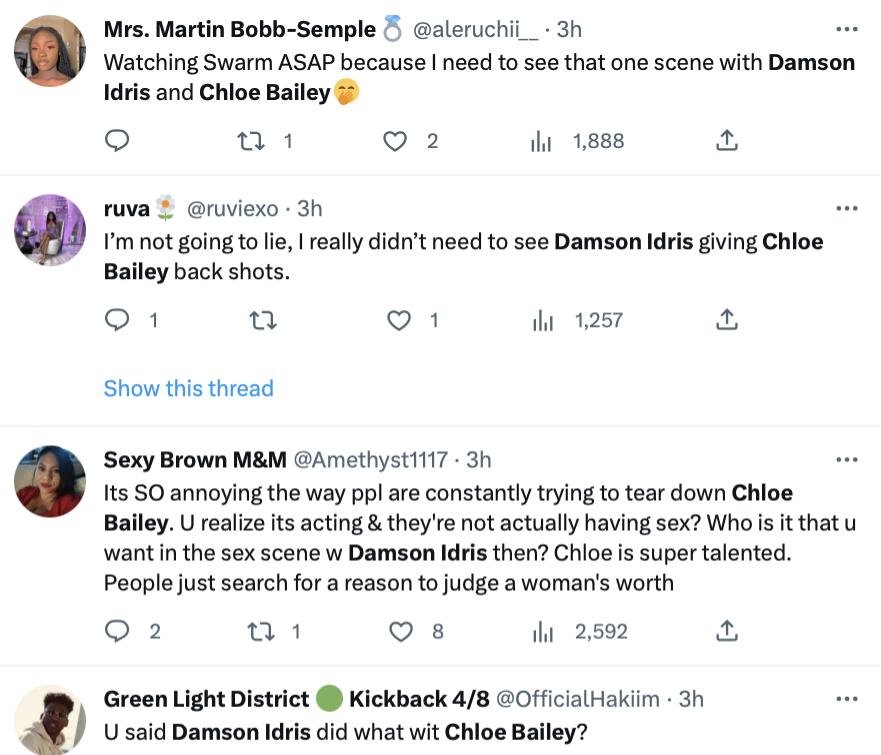Like ruva's tweet about back shots

399,320
